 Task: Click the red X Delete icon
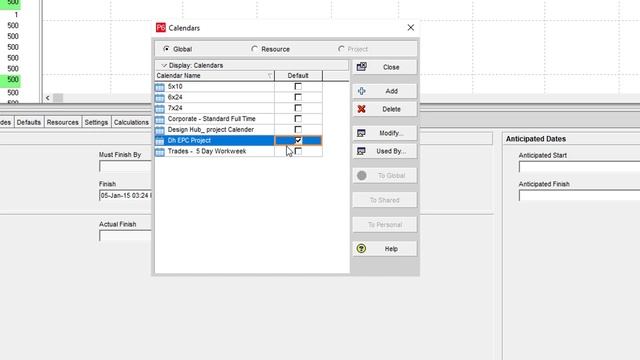pyautogui.click(x=361, y=109)
